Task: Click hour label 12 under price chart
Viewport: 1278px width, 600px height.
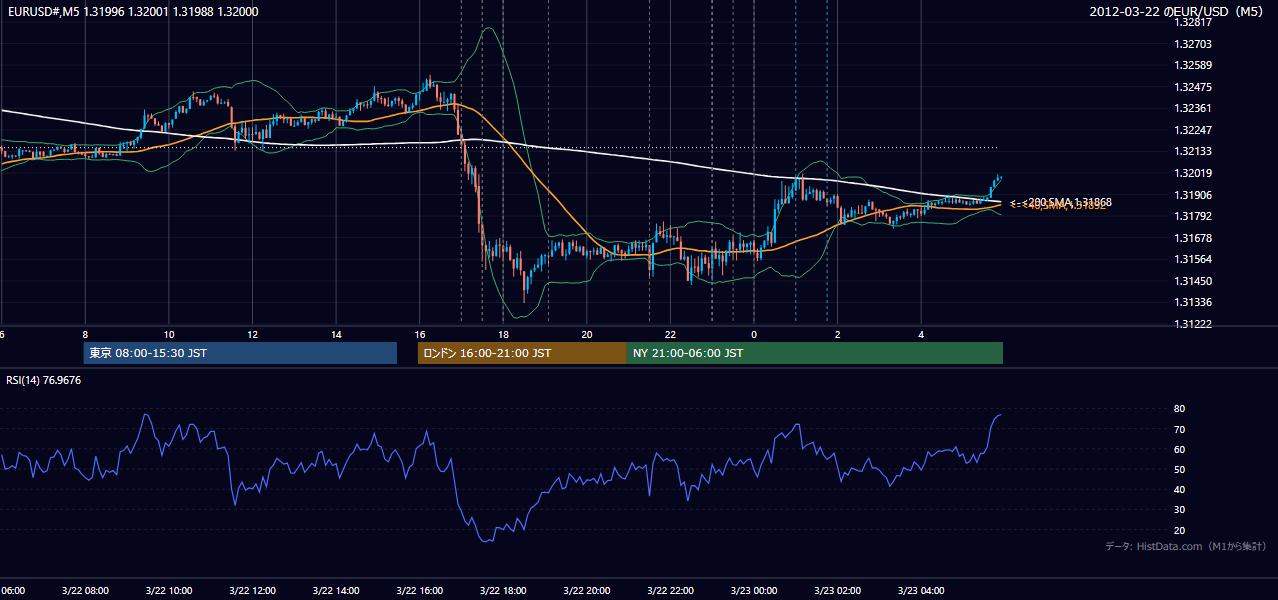Action: pyautogui.click(x=252, y=334)
